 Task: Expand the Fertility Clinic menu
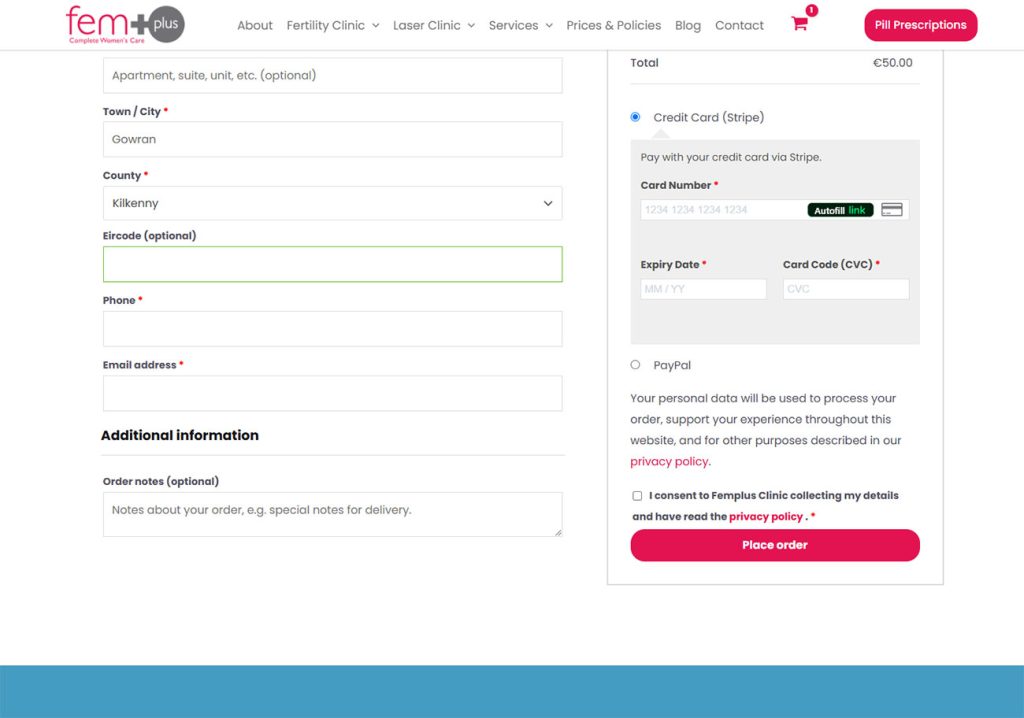(x=332, y=25)
